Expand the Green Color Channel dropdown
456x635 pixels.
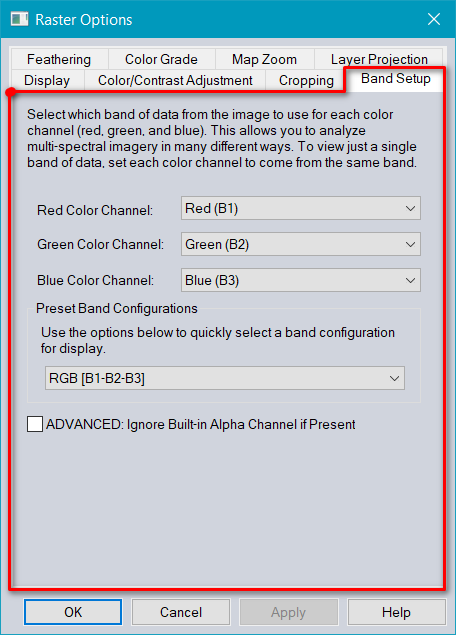(300, 244)
